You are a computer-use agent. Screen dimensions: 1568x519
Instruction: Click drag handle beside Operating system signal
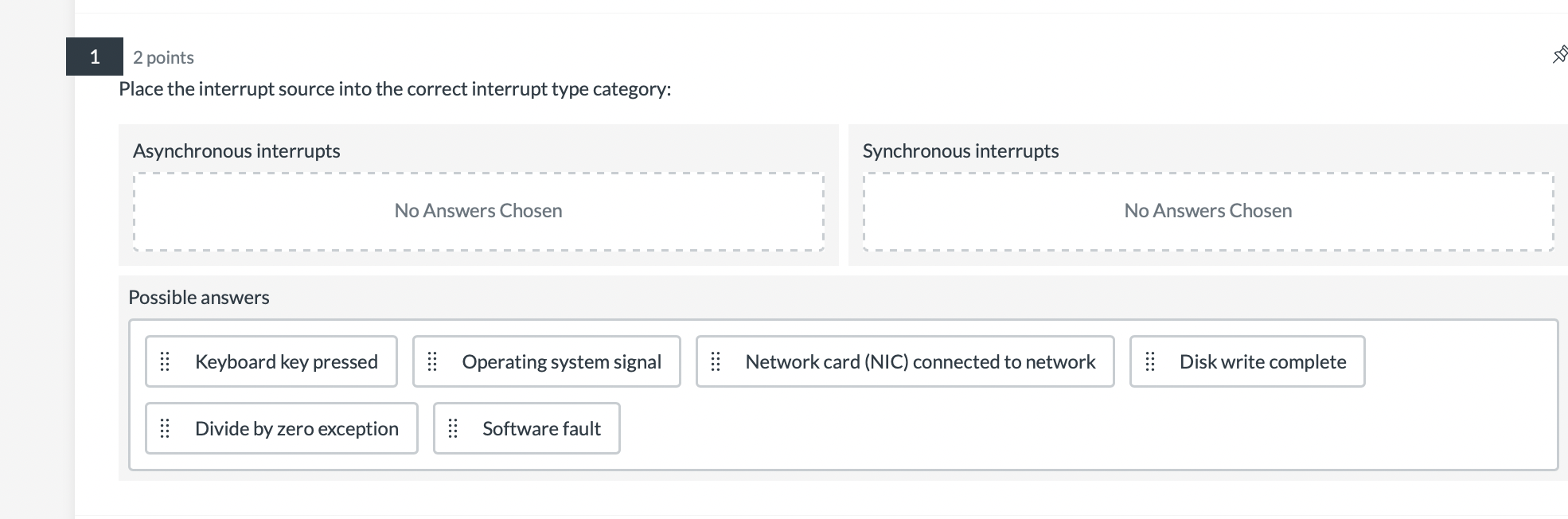click(433, 362)
